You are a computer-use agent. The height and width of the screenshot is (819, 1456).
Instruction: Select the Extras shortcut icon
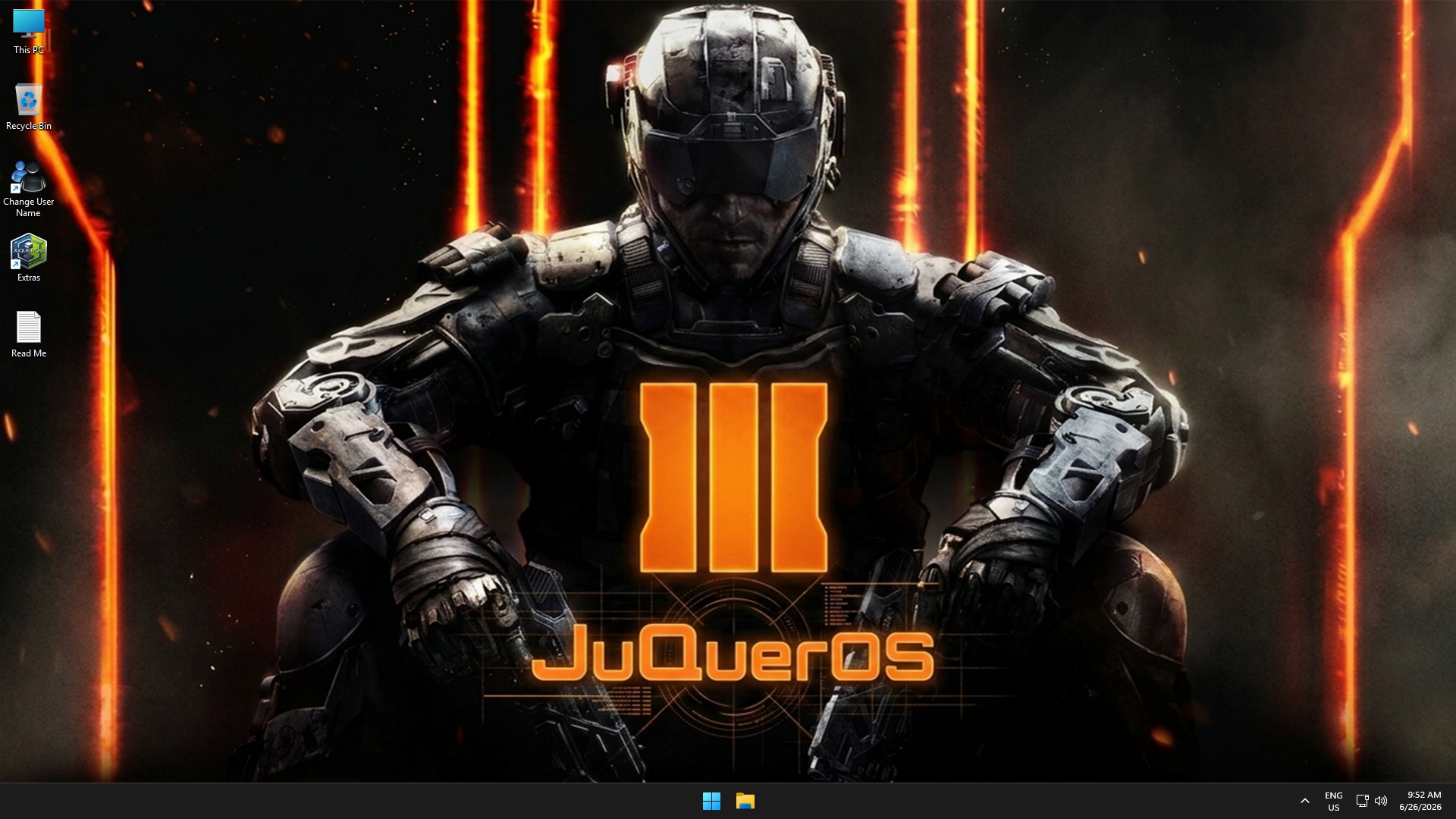(x=29, y=258)
